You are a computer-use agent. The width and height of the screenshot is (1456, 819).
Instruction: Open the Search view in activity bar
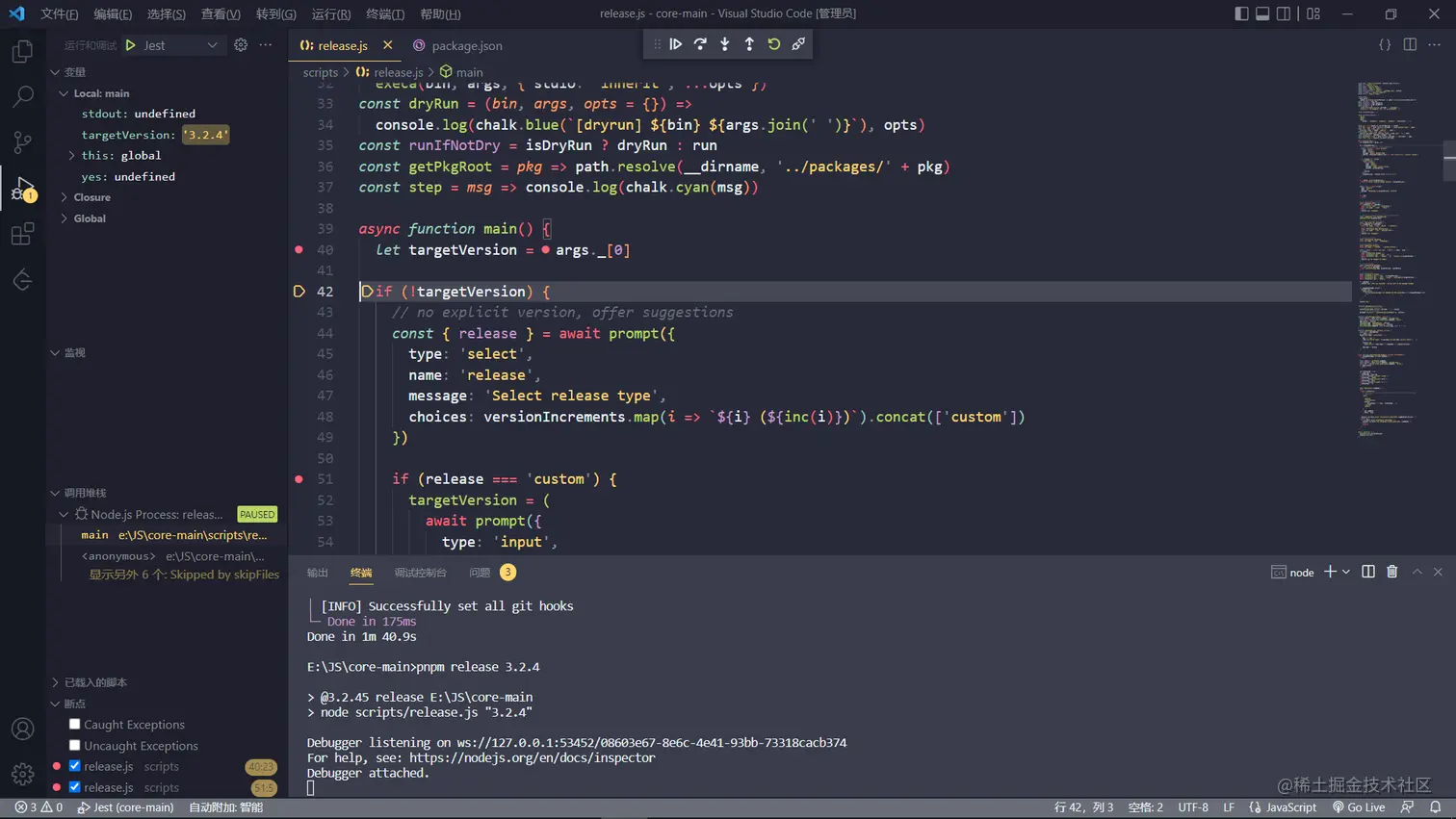[x=22, y=96]
